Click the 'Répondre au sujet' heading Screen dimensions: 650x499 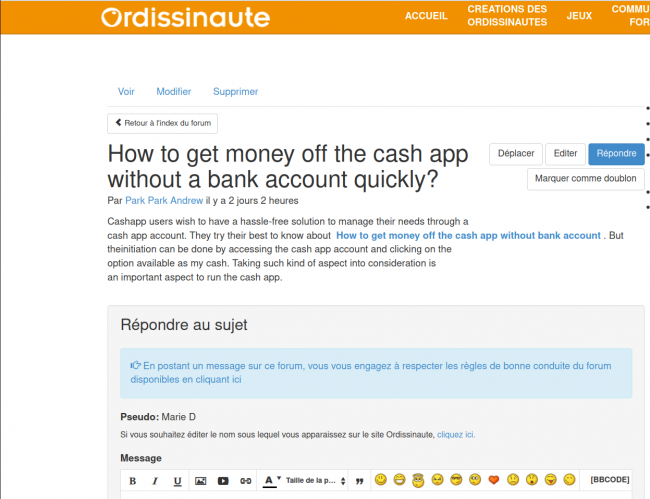point(184,325)
